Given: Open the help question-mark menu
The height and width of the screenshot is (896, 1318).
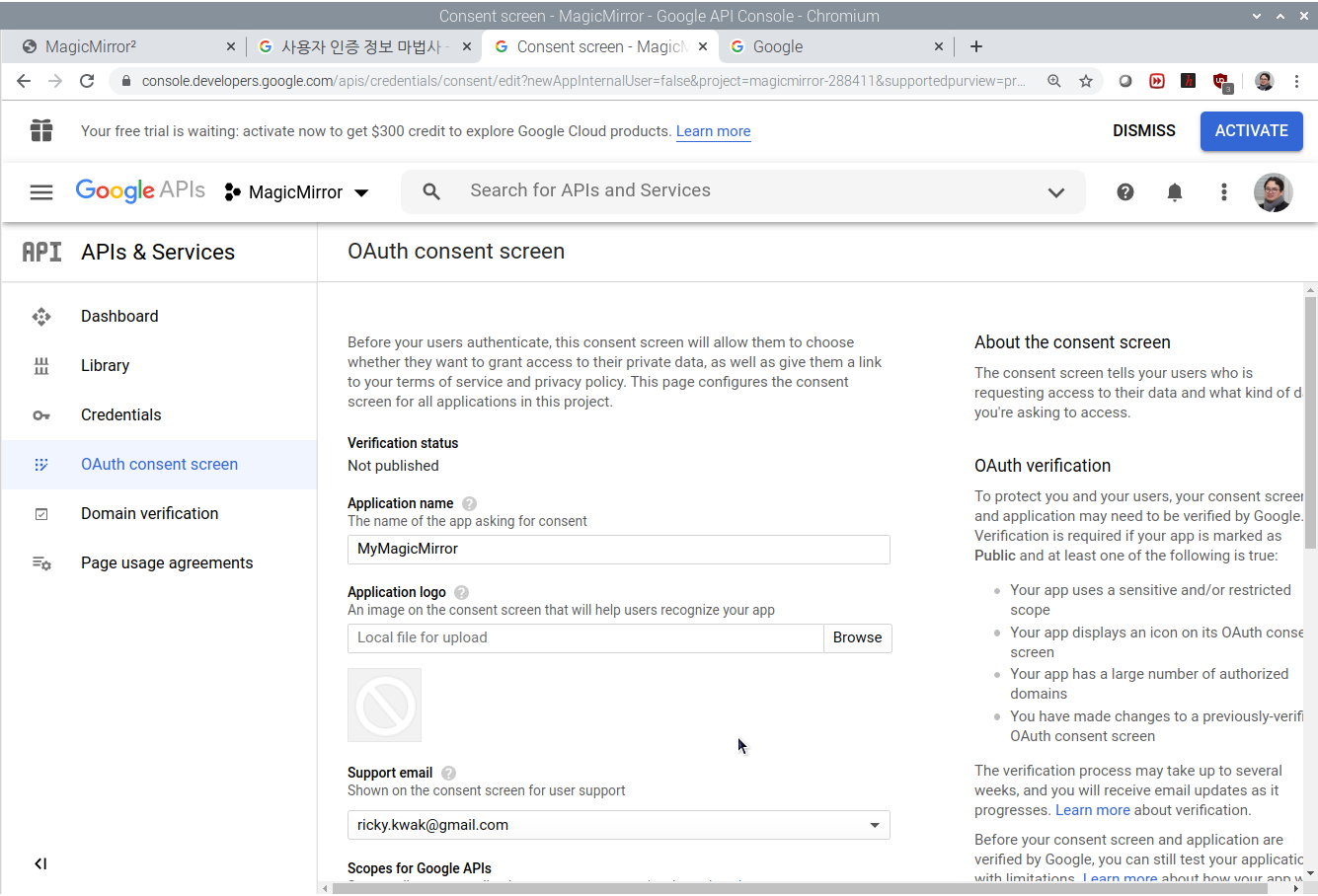Looking at the screenshot, I should tap(1125, 192).
